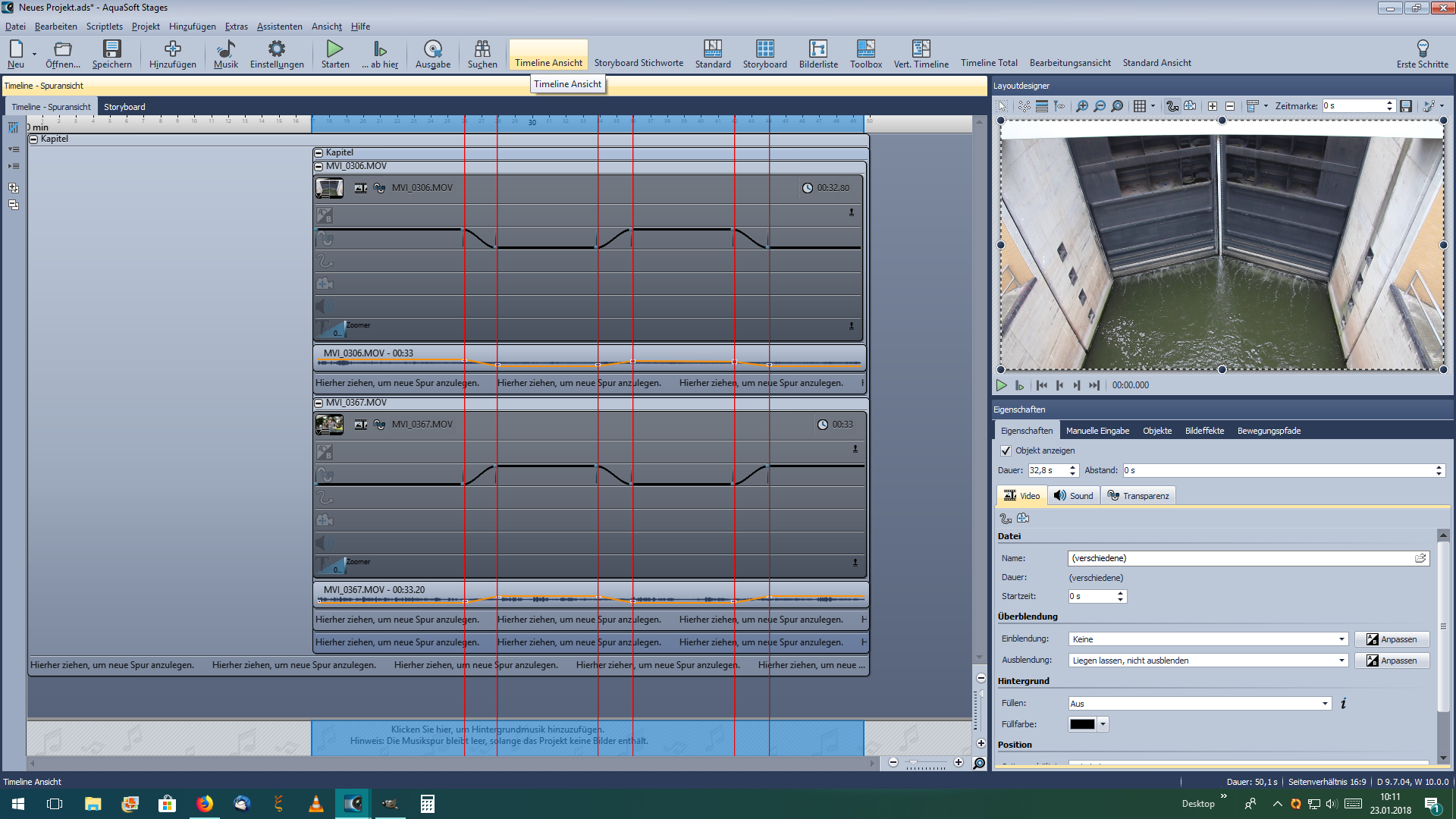Open the Ausblendung dropdown
This screenshot has height=819, width=1456.
pos(1341,661)
